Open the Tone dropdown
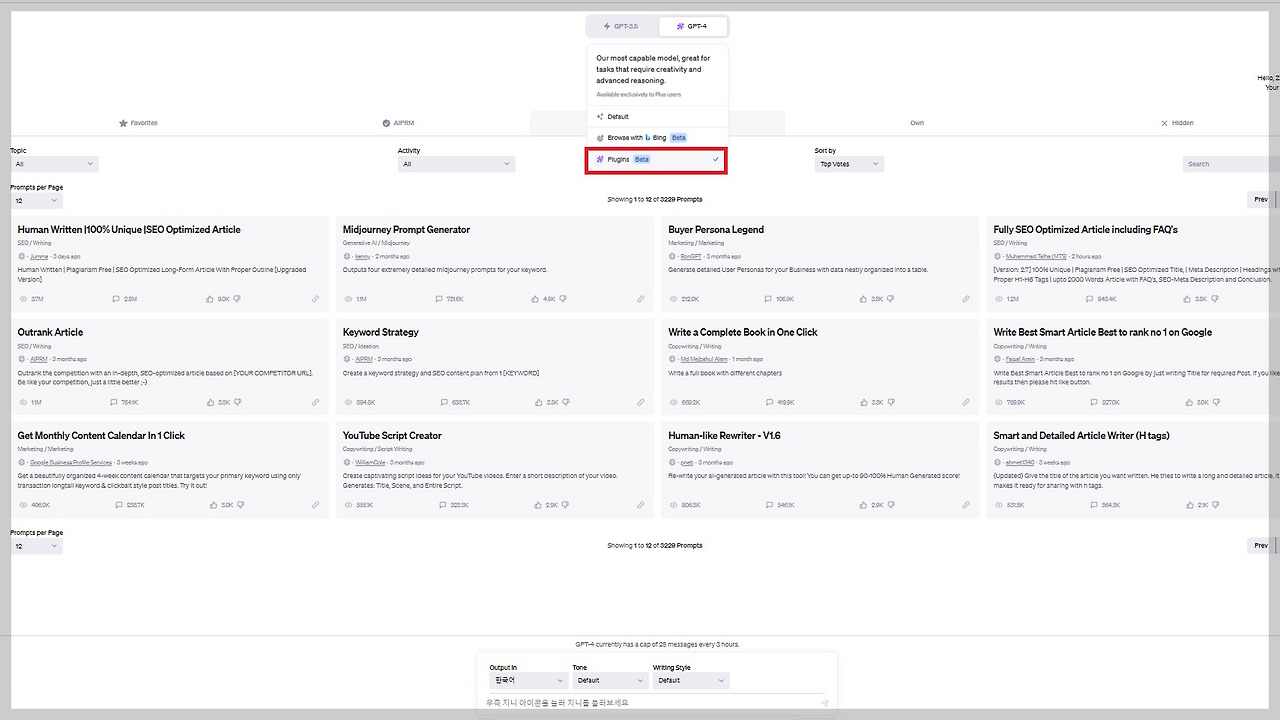 click(x=609, y=681)
